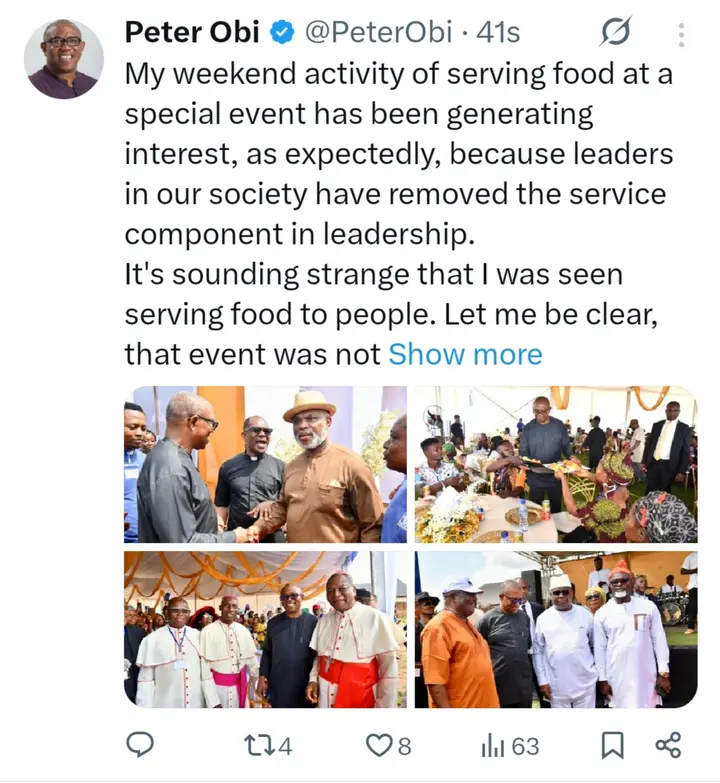
Task: Open view analytics bar chart icon
Action: click(x=492, y=745)
